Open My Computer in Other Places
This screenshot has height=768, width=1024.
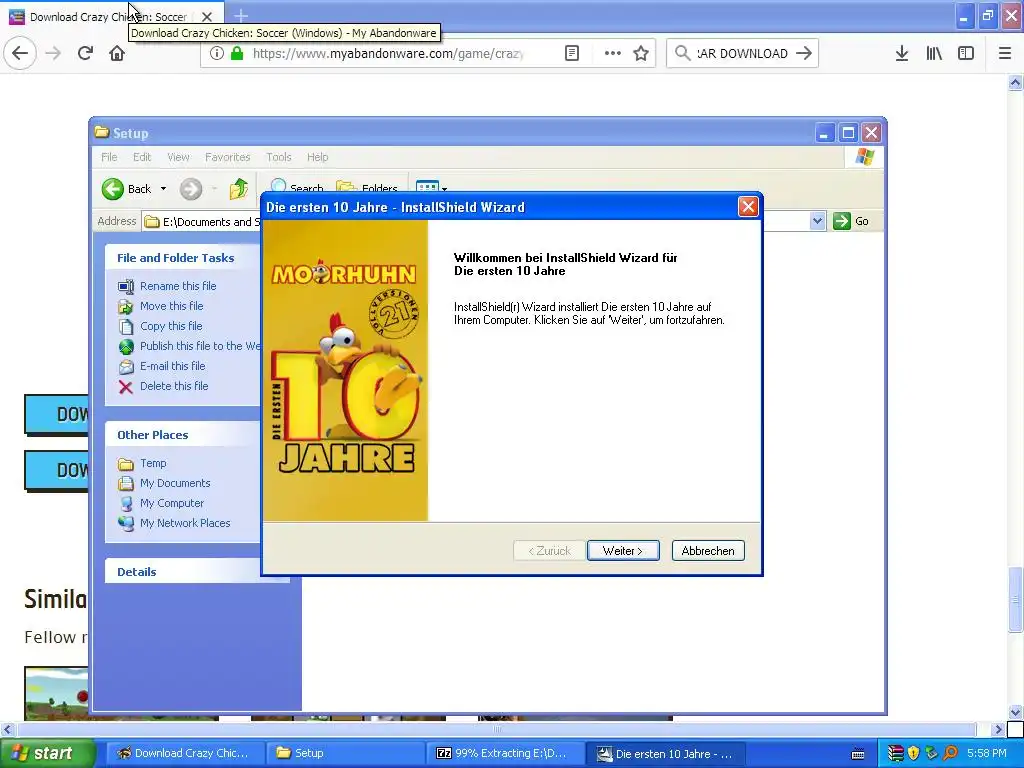point(172,503)
